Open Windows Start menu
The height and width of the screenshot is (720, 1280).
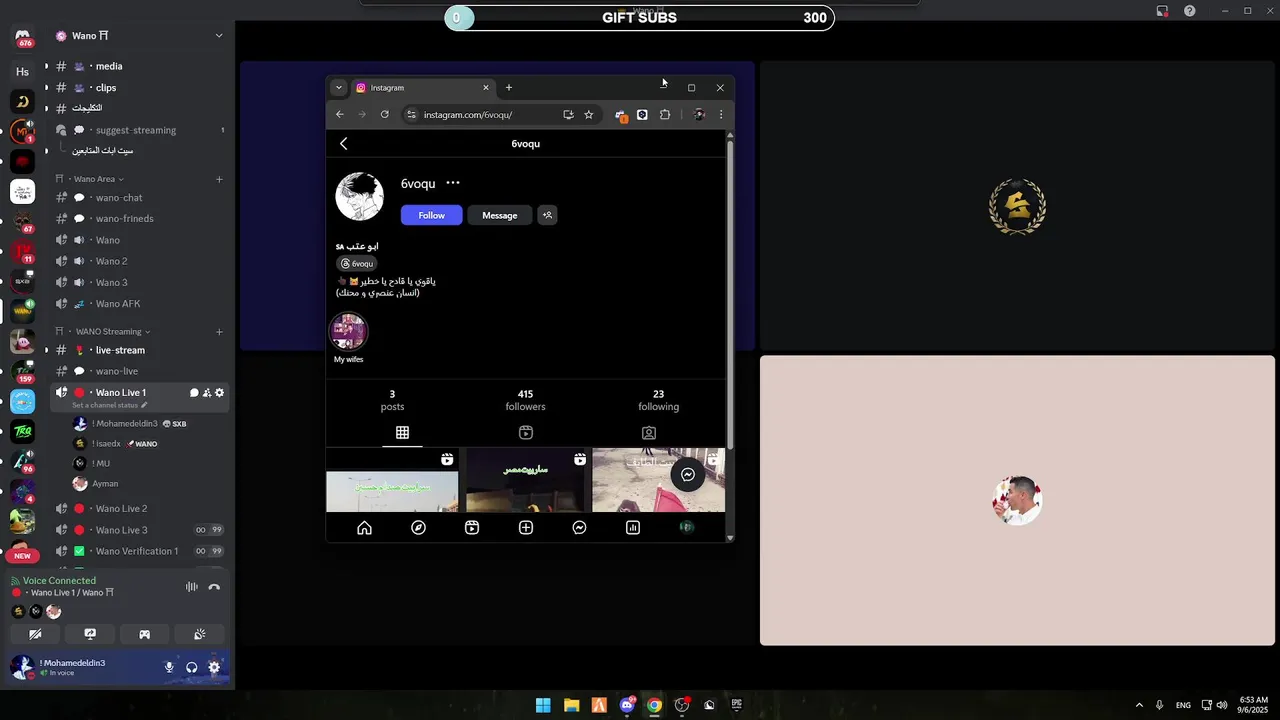pyautogui.click(x=543, y=705)
